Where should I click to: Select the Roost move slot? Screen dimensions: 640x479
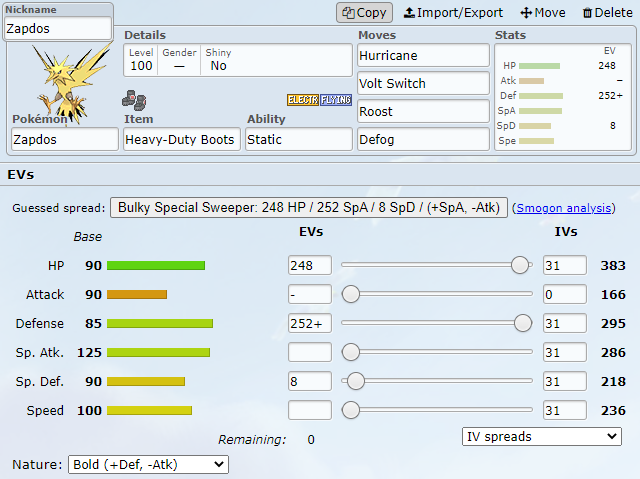click(423, 111)
